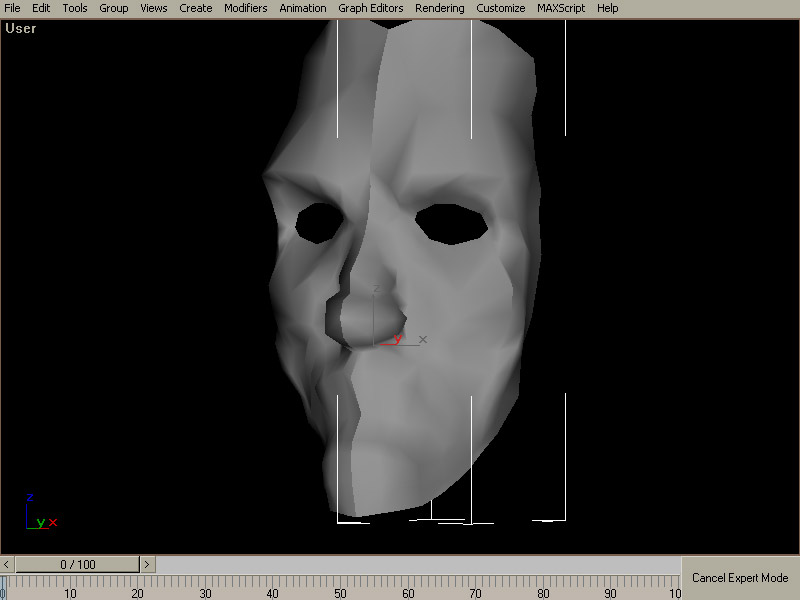Open the Graph Editors menu

click(x=370, y=8)
